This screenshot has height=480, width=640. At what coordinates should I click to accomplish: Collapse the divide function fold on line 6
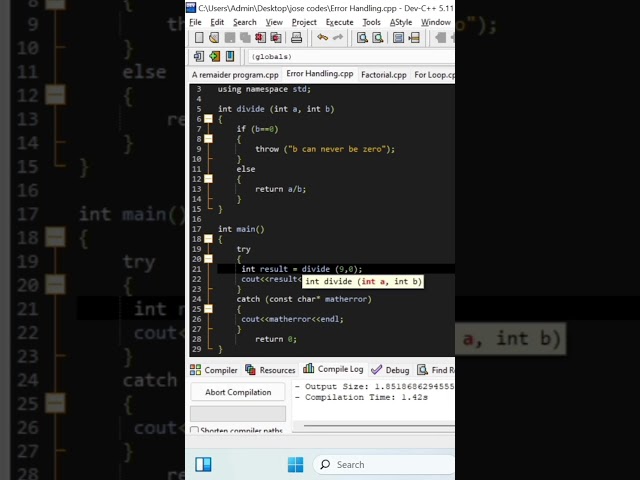(x=208, y=119)
